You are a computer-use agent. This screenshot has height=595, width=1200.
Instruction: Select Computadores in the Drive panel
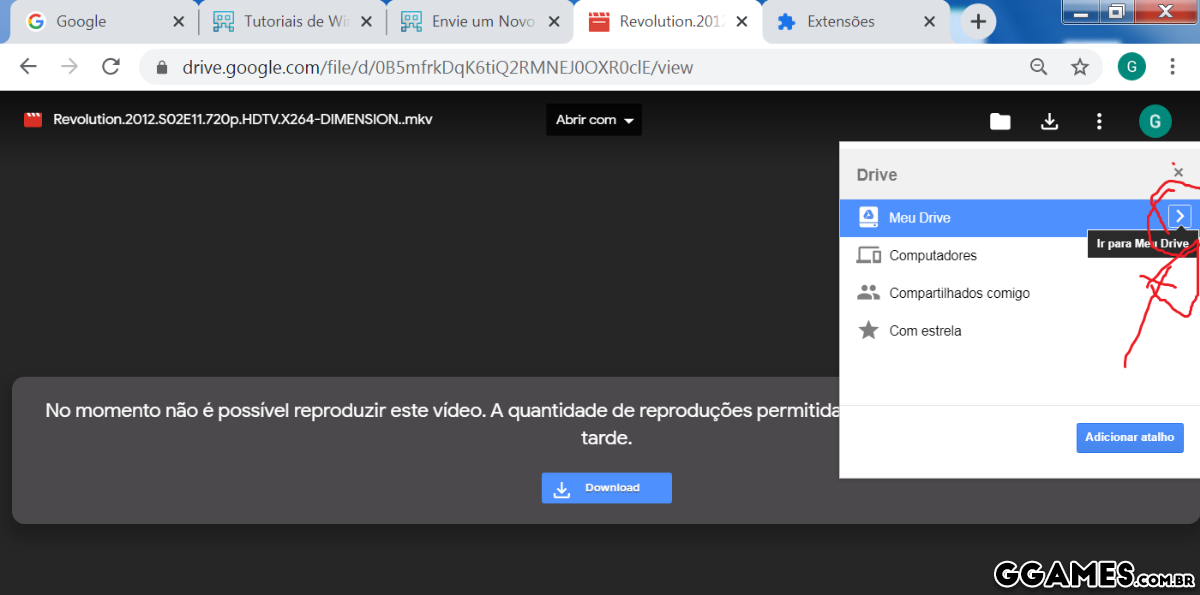pyautogui.click(x=932, y=256)
